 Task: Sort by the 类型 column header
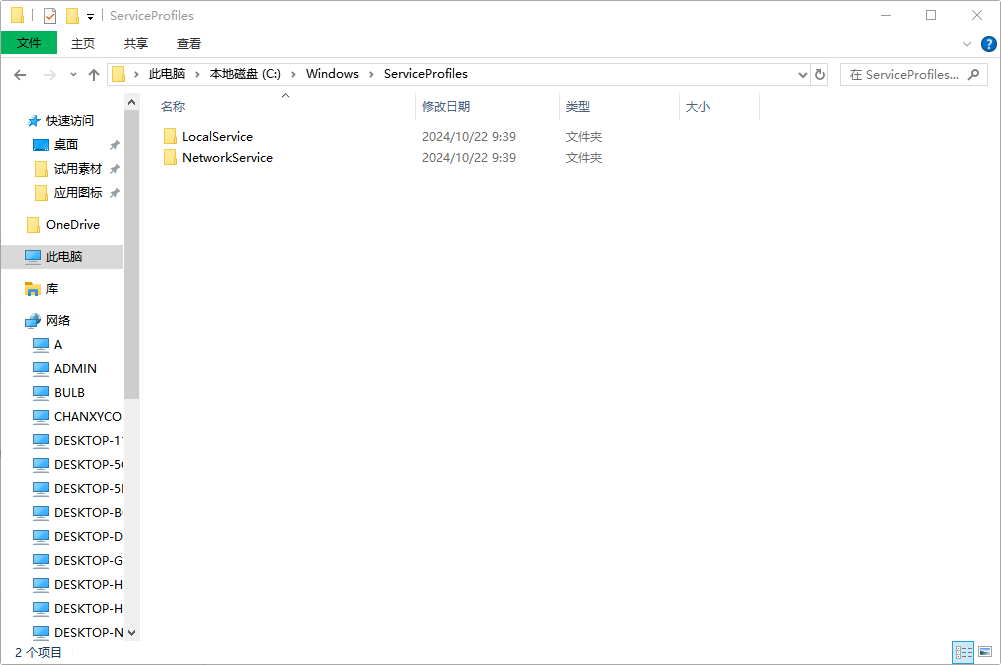pos(578,107)
